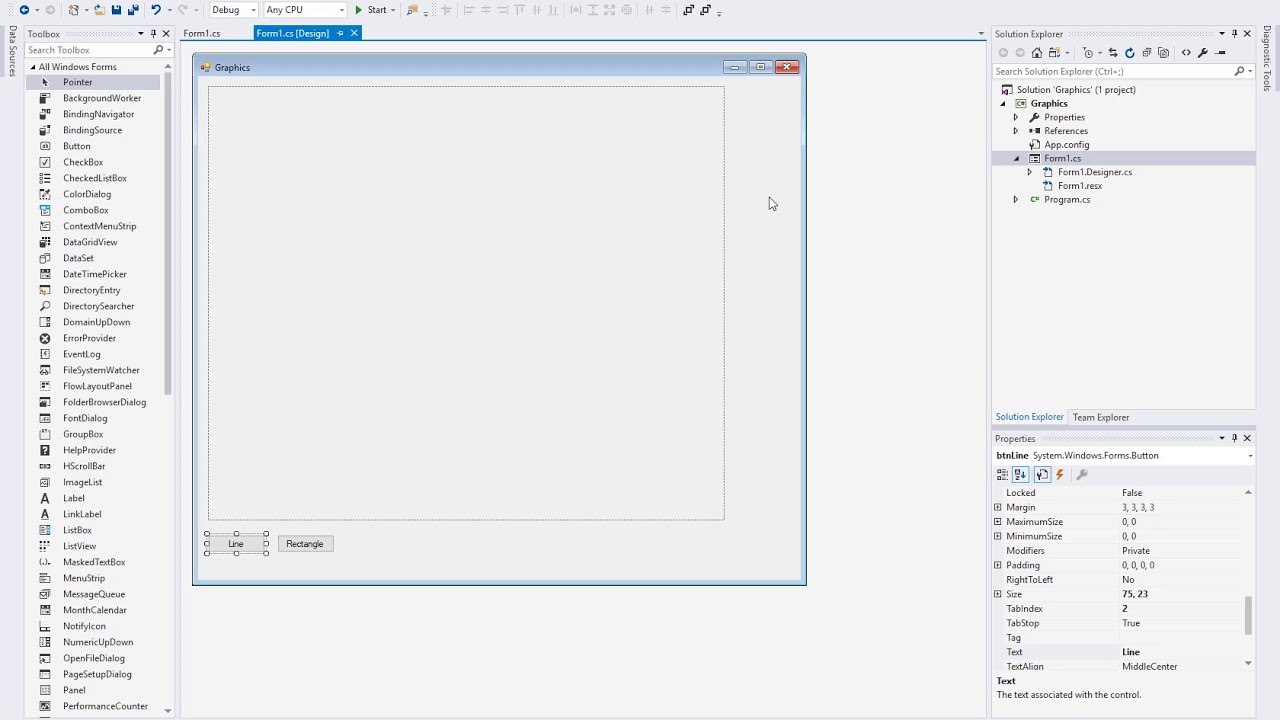Select the Line button on the form
Viewport: 1280px width, 720px height.
point(236,544)
